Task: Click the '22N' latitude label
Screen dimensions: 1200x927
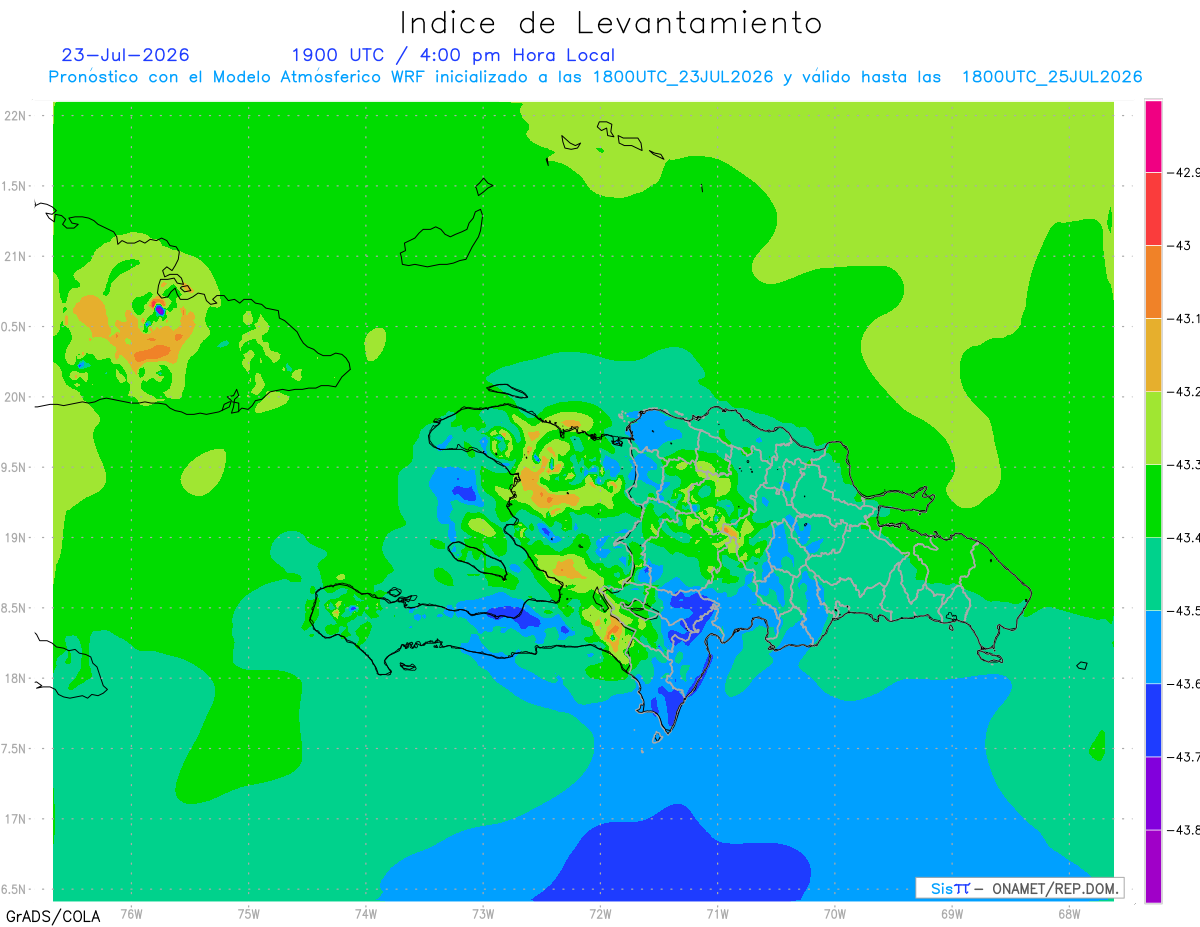Action: click(x=15, y=116)
